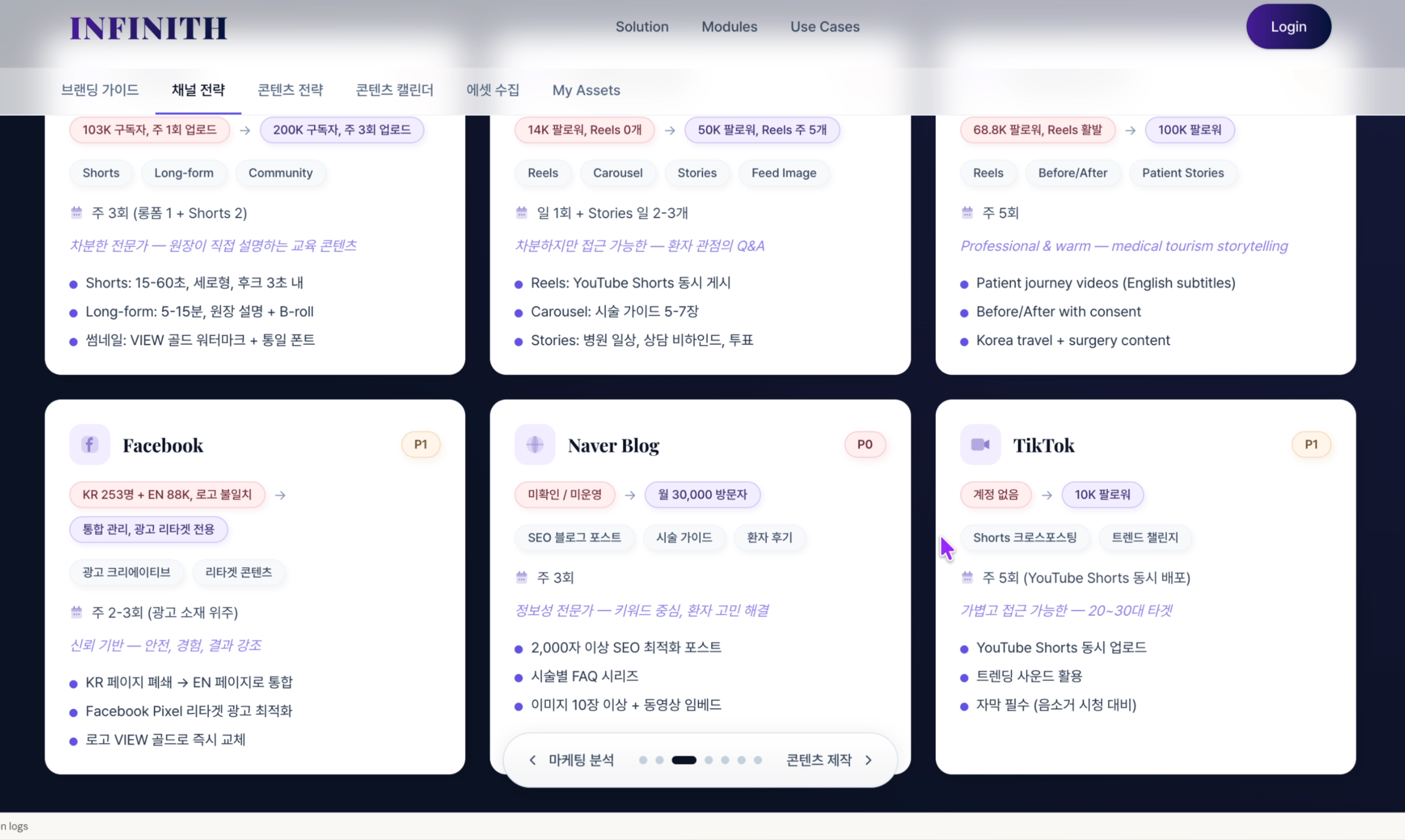Open the My Assets tab

tap(586, 90)
